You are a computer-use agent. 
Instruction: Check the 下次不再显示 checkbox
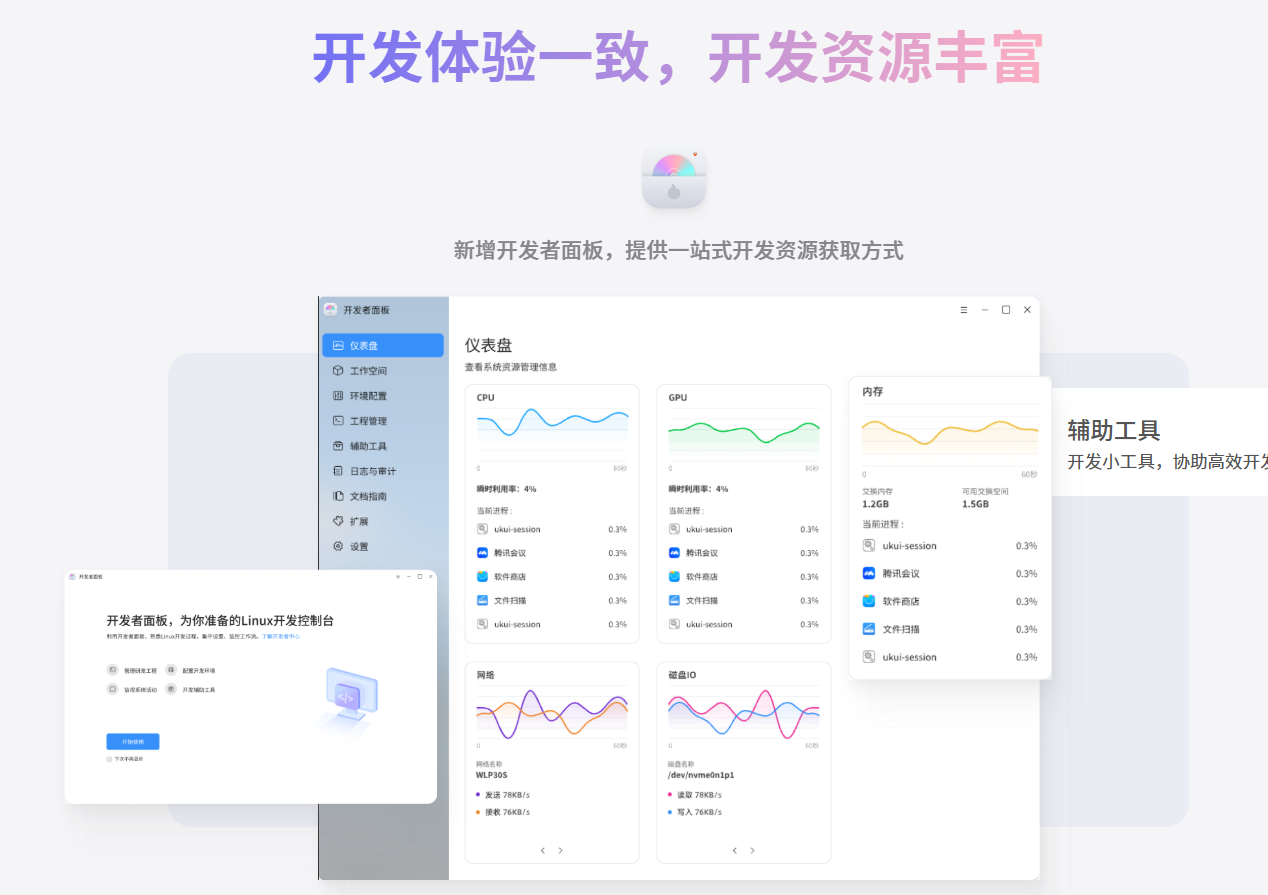click(x=109, y=759)
